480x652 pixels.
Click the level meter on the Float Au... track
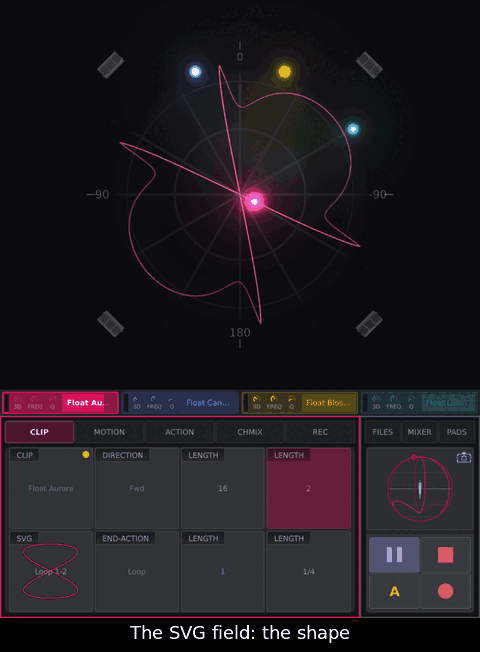coord(6,403)
